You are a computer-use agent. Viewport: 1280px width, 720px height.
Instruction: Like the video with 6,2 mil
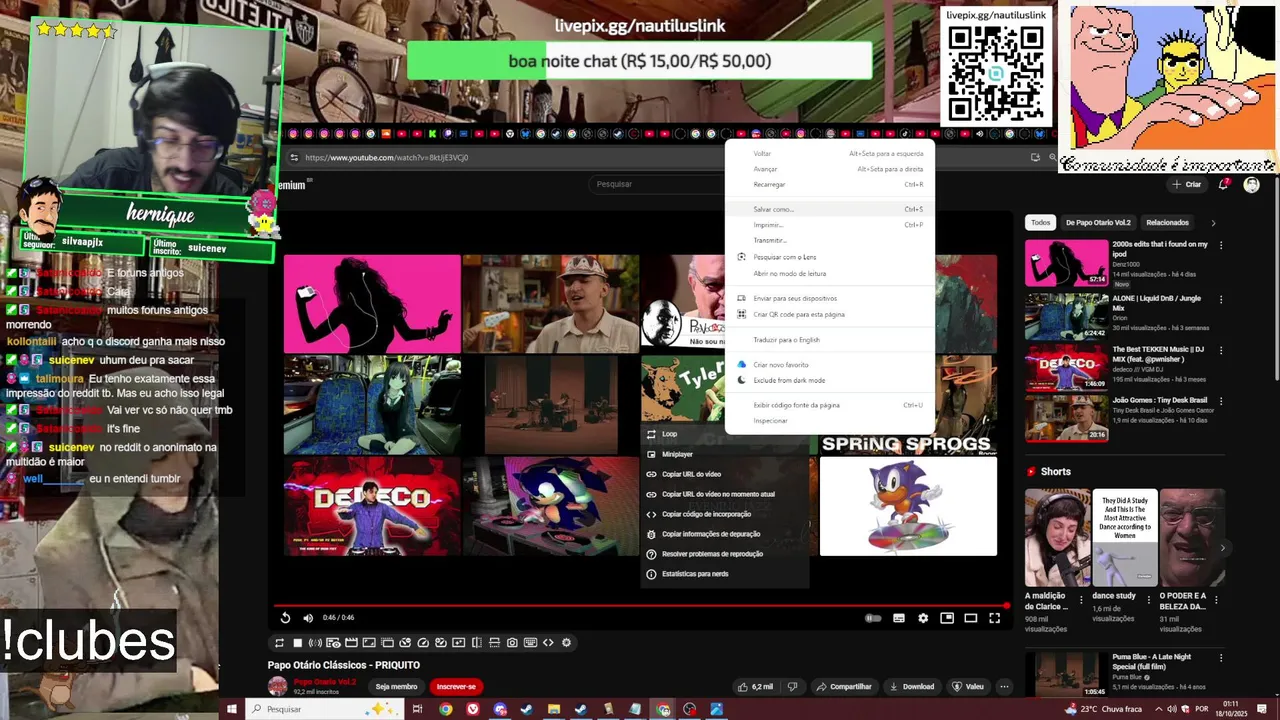click(755, 687)
